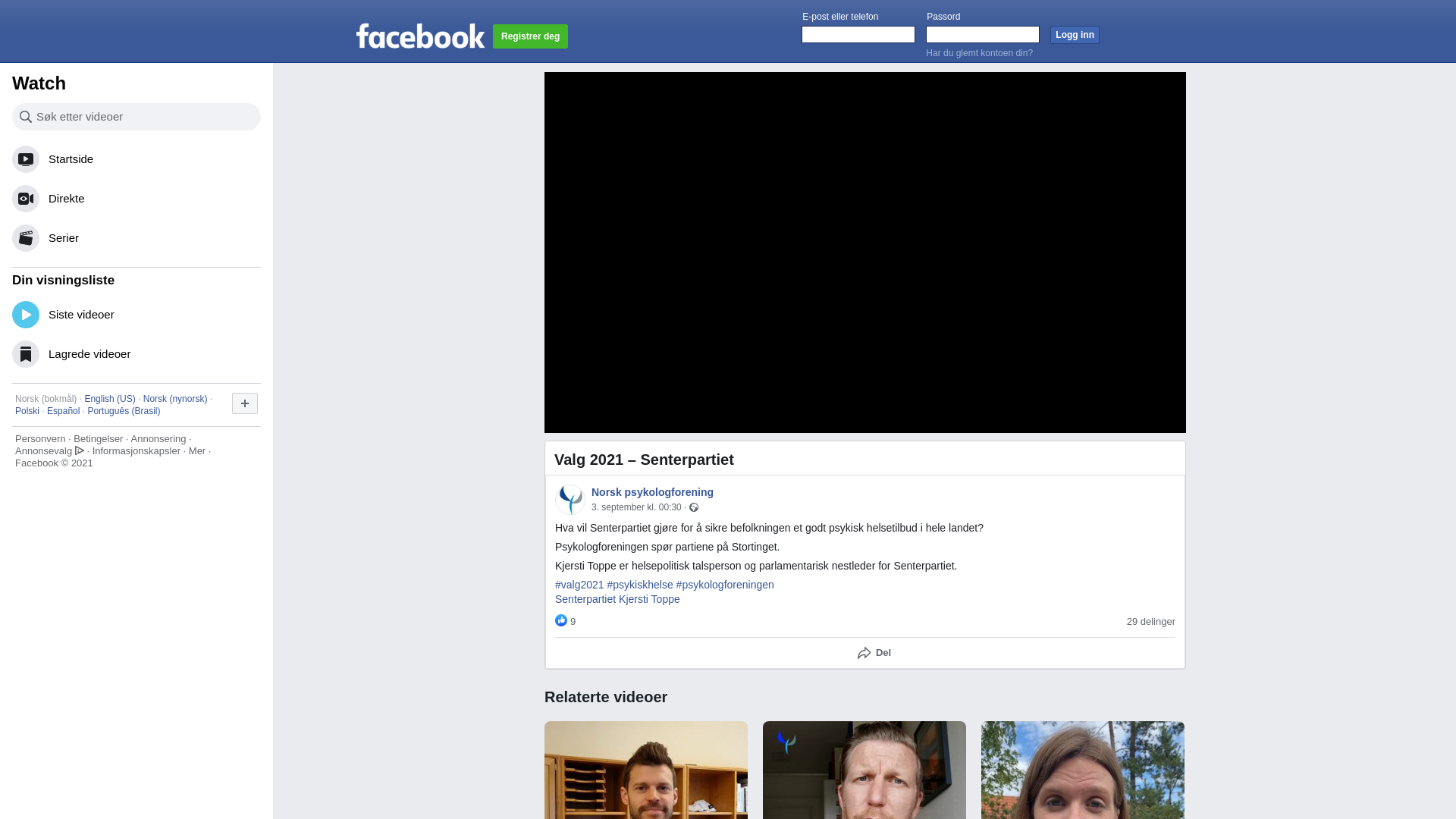Screen dimensions: 1456x819
Task: Switch language to Português (Brasil)
Action: pyautogui.click(x=124, y=411)
